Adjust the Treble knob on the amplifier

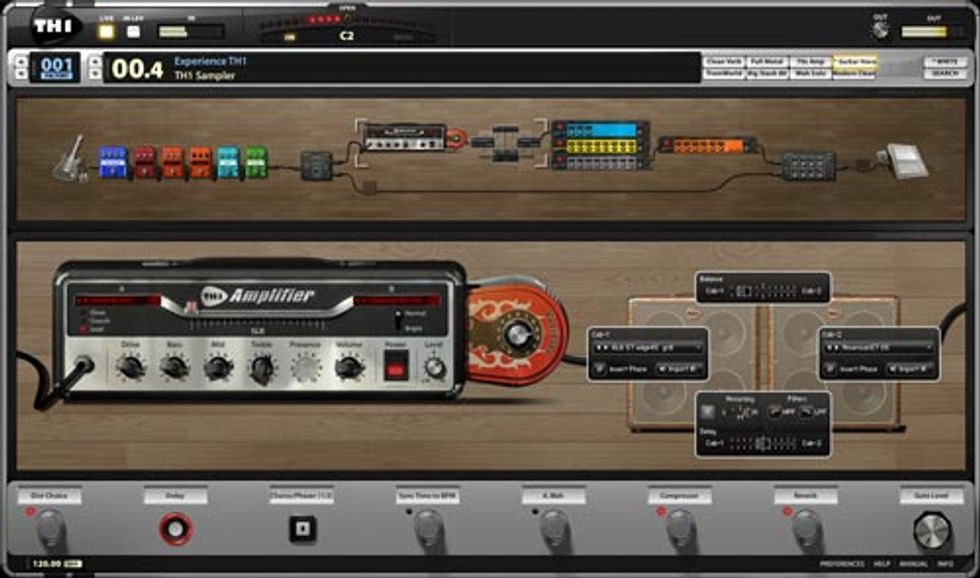[262, 368]
